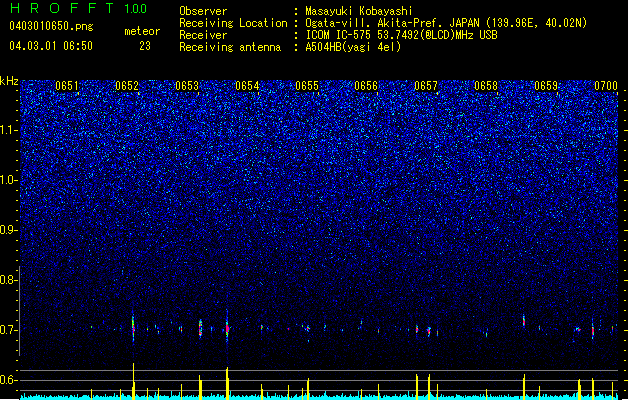Click the 0653 time marker
This screenshot has height=400, width=629.
click(x=187, y=86)
